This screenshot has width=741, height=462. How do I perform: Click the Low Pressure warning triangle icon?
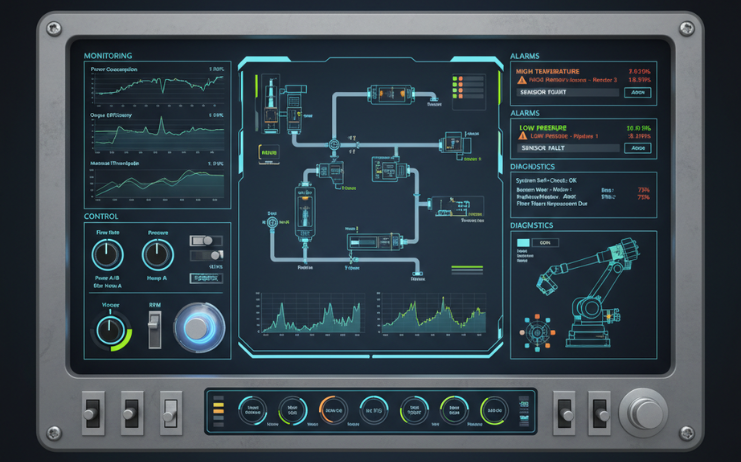521,136
